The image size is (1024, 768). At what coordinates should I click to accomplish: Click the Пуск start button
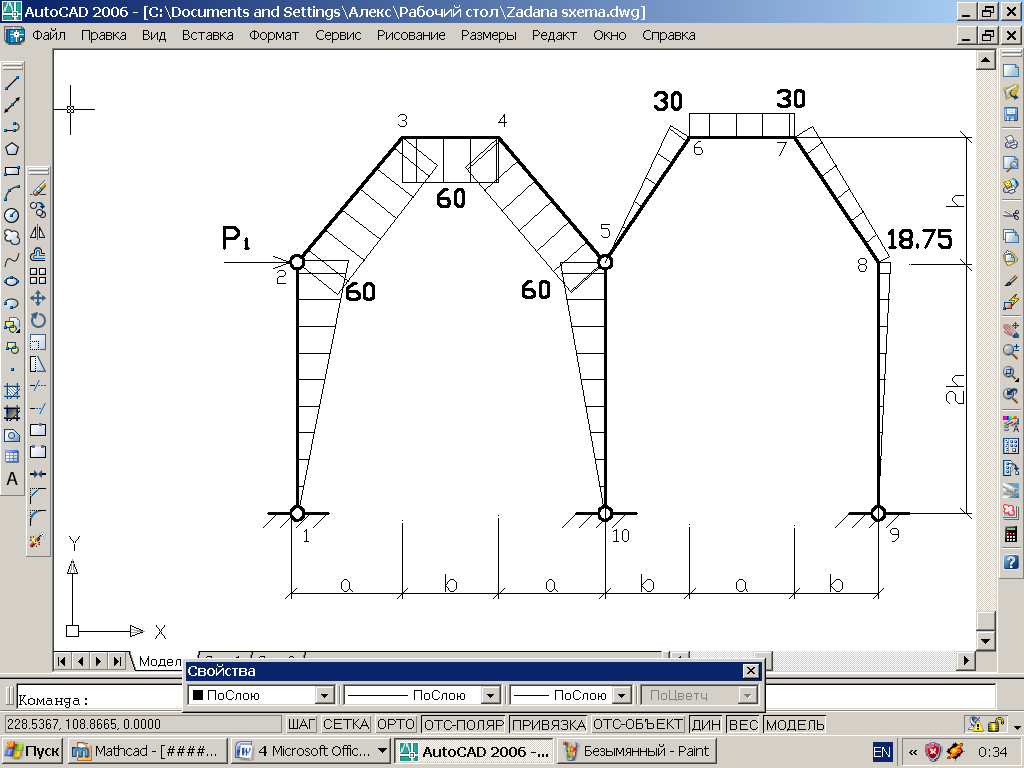tap(33, 751)
